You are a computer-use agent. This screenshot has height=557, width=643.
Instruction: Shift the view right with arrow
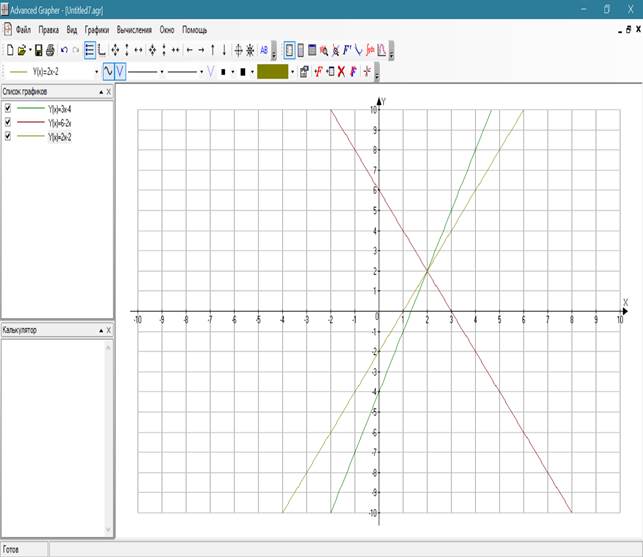pos(201,50)
